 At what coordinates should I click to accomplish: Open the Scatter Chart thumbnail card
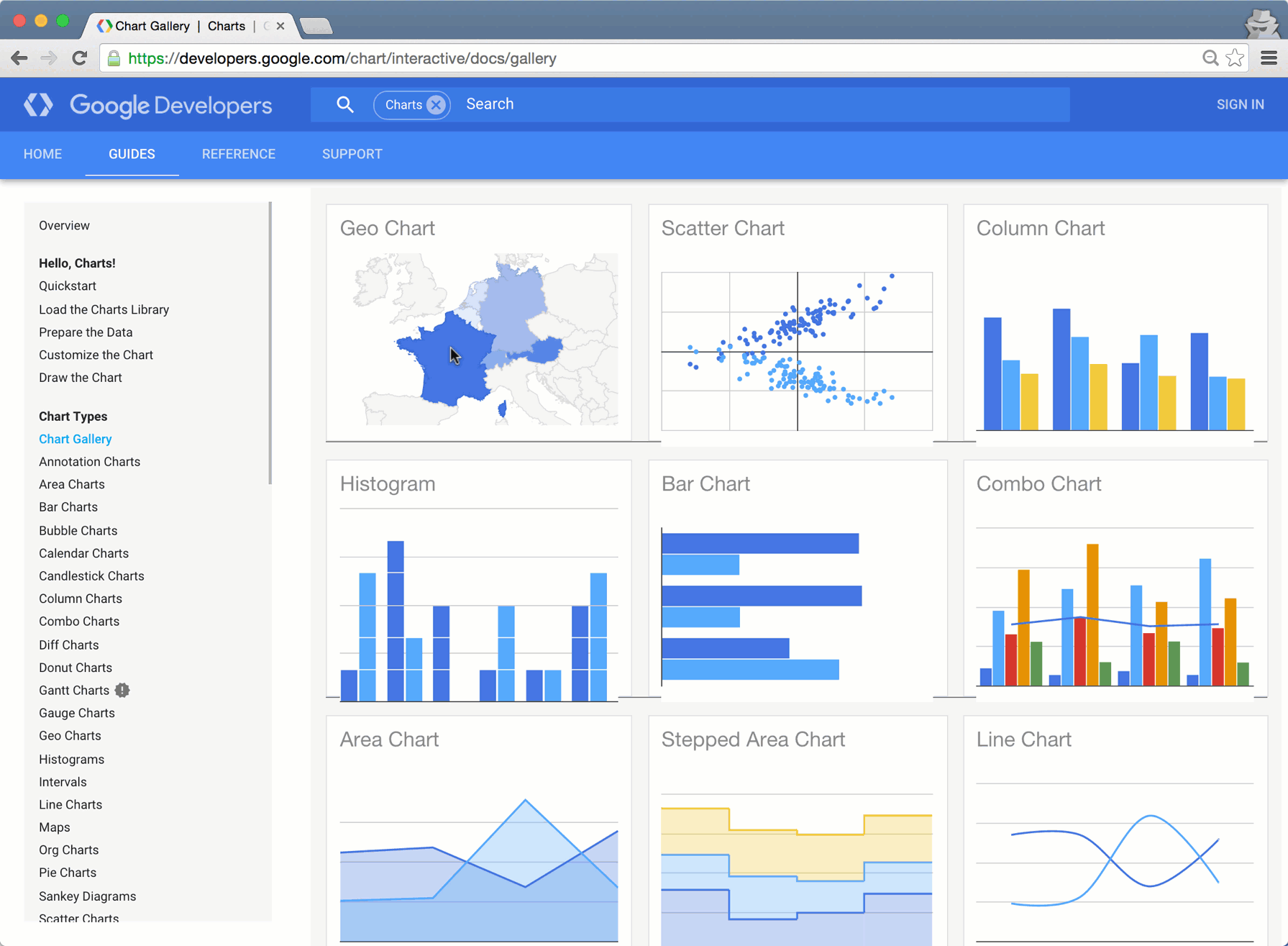tap(798, 323)
